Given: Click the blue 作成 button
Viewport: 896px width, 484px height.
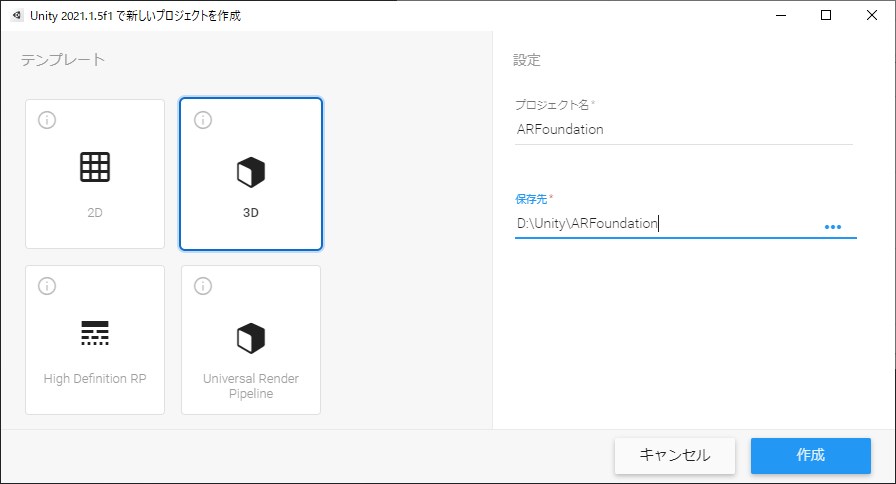Looking at the screenshot, I should click(x=811, y=455).
